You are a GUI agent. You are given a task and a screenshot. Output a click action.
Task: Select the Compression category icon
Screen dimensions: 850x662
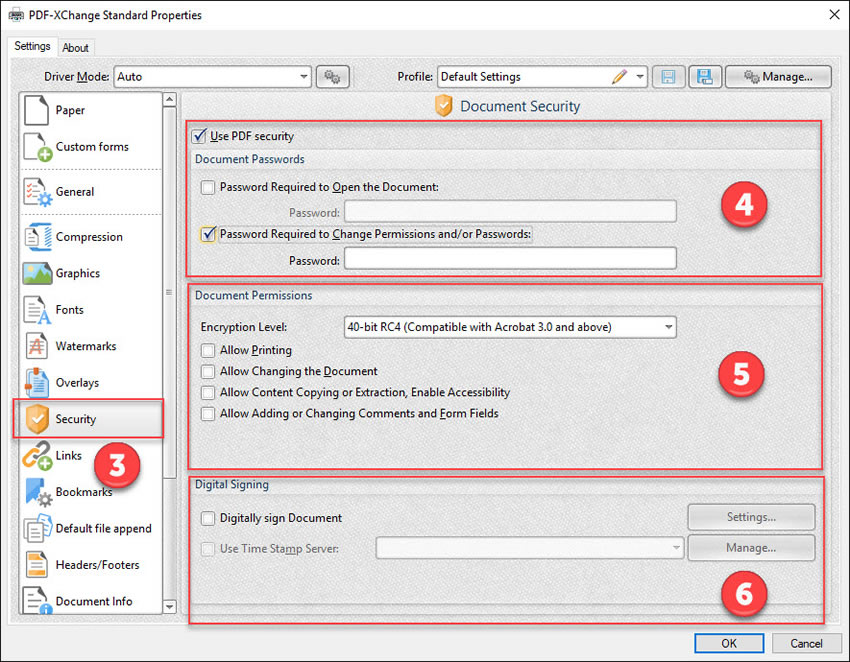pos(37,237)
